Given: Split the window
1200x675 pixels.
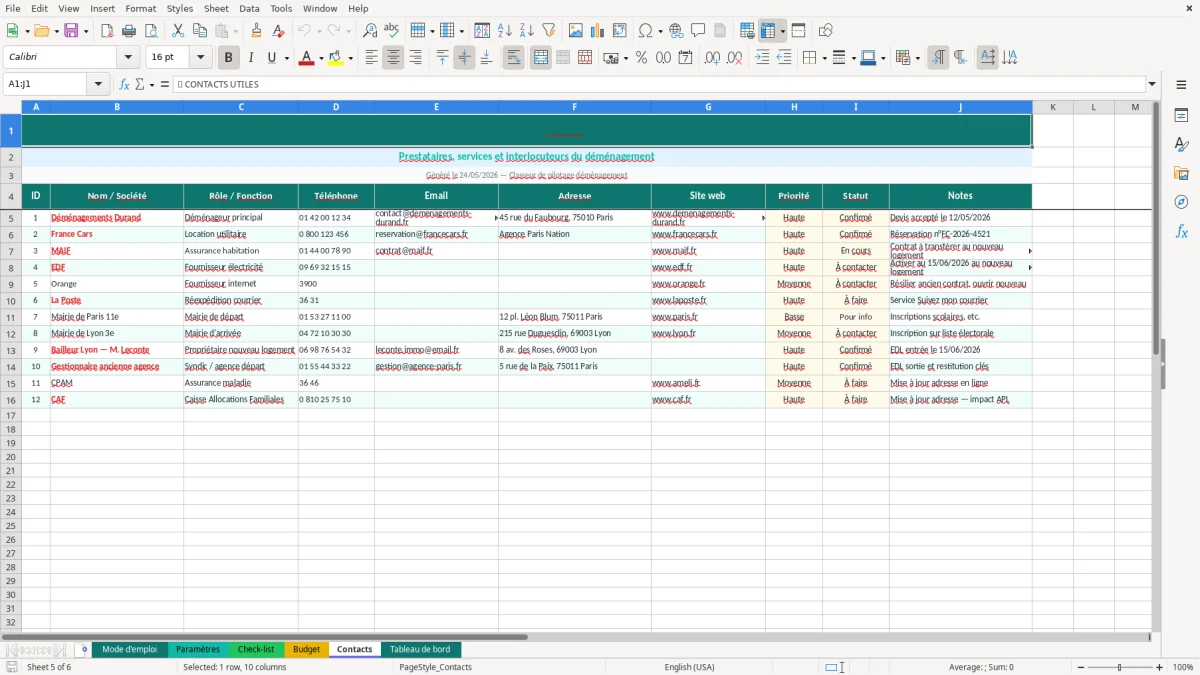Looking at the screenshot, I should point(799,31).
